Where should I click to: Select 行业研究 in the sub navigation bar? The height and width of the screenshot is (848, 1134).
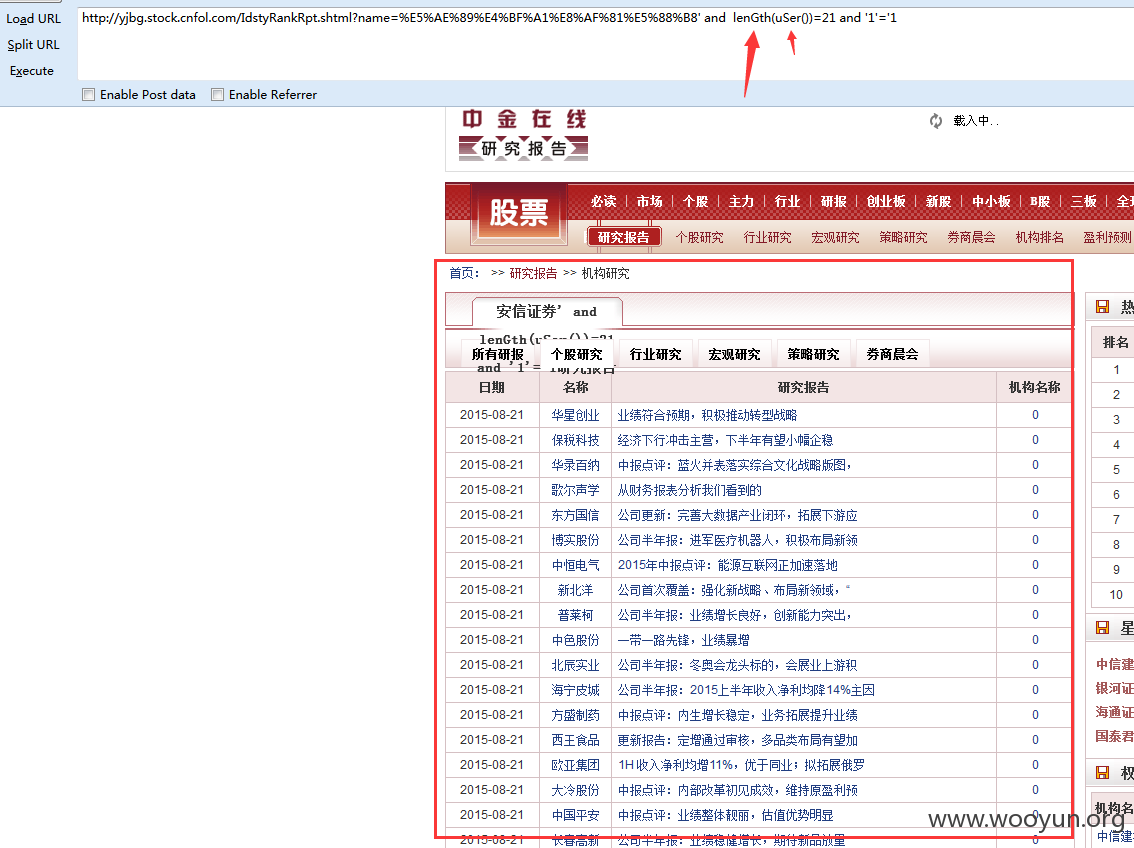pyautogui.click(x=767, y=237)
